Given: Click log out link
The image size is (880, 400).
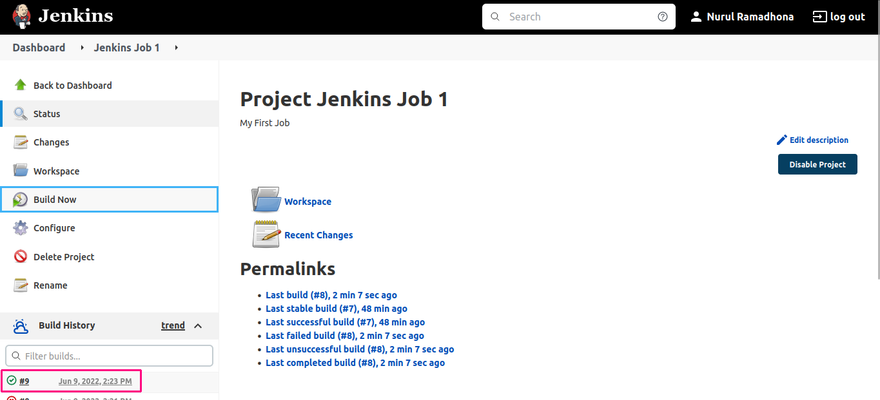Looking at the screenshot, I should click(x=847, y=17).
